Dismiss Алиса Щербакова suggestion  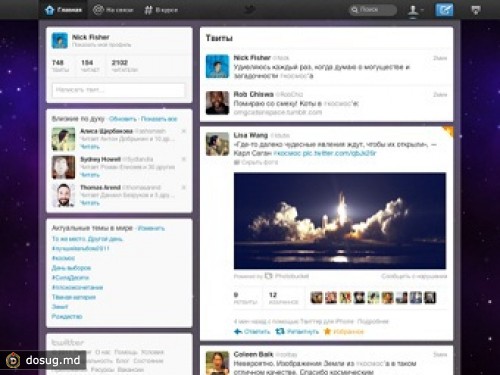pos(183,131)
